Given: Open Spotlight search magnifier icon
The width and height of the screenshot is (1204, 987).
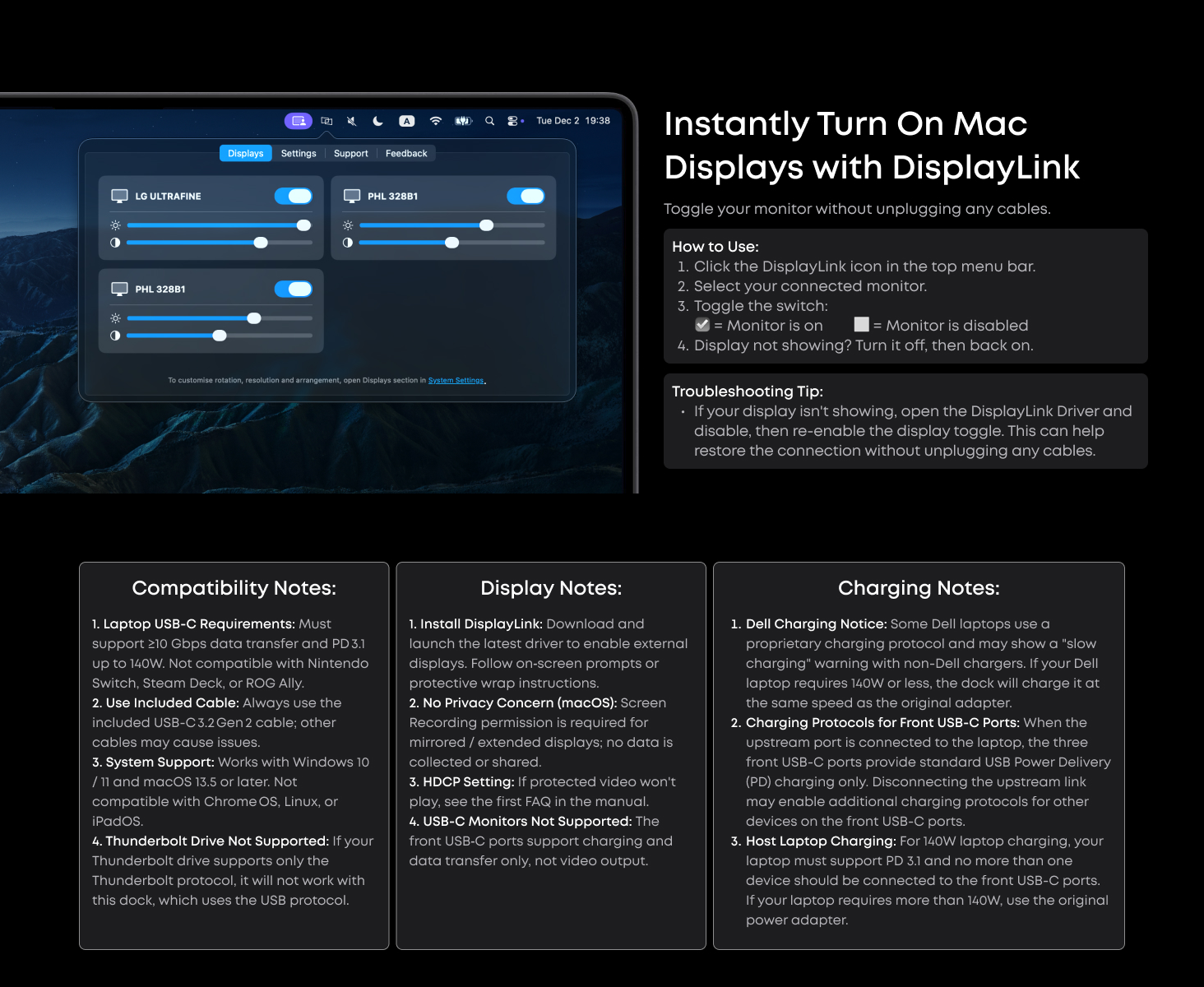Looking at the screenshot, I should 490,121.
